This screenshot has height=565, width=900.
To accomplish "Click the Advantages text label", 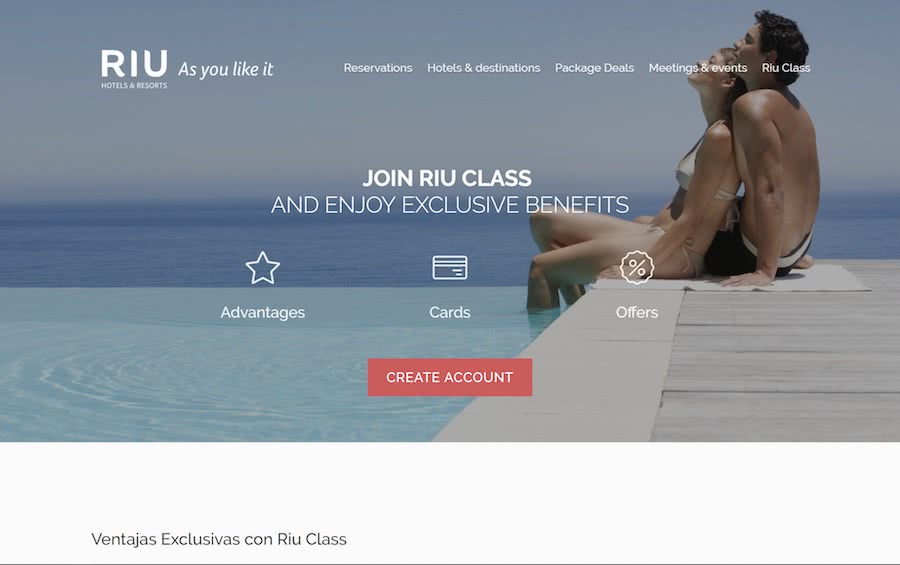I will (x=262, y=312).
